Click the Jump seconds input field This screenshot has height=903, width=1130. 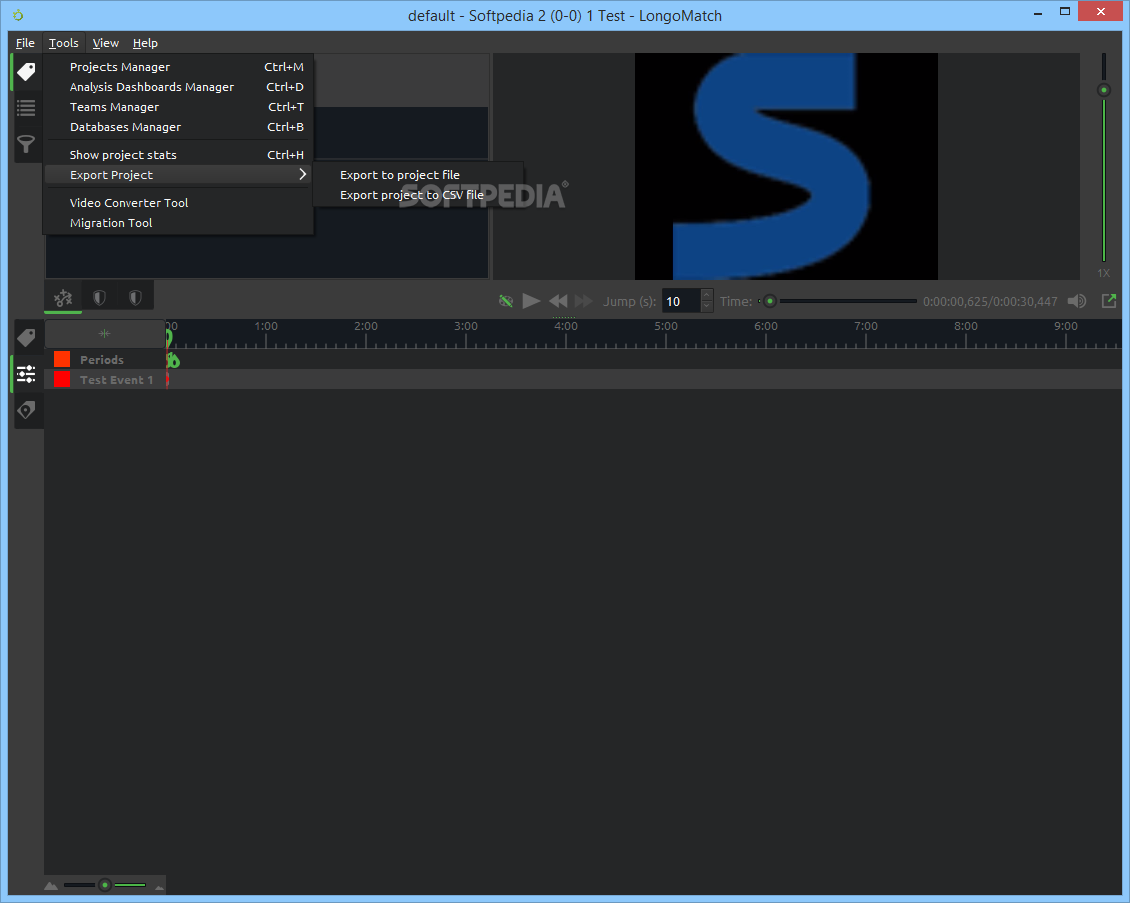682,301
